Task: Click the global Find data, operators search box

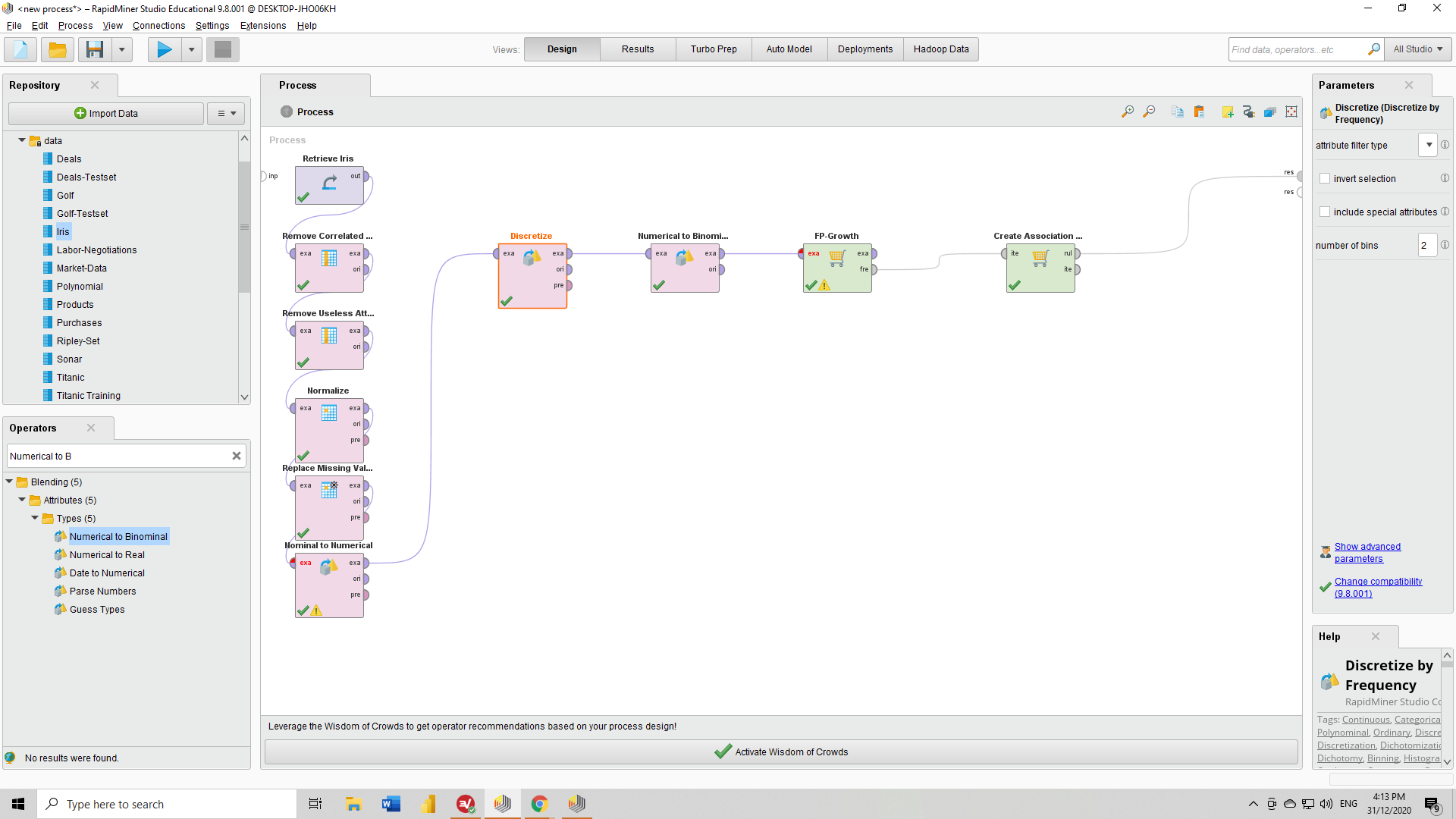Action: pos(1298,49)
